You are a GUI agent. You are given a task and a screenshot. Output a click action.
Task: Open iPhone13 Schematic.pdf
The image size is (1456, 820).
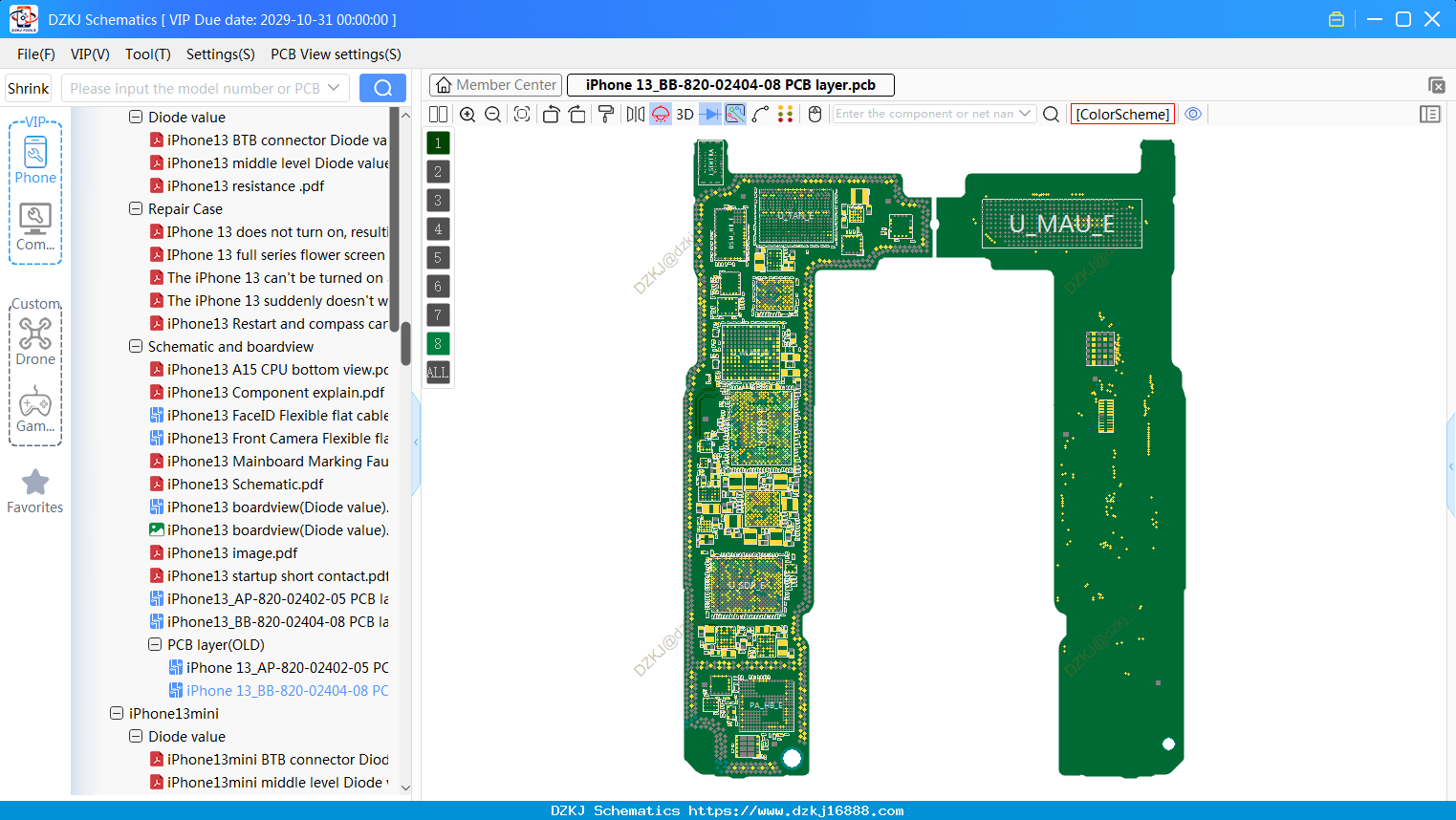click(245, 485)
